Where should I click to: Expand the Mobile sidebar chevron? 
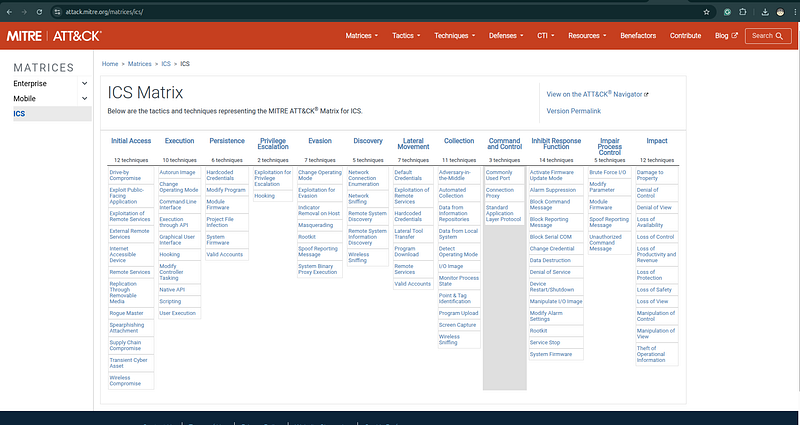click(85, 98)
